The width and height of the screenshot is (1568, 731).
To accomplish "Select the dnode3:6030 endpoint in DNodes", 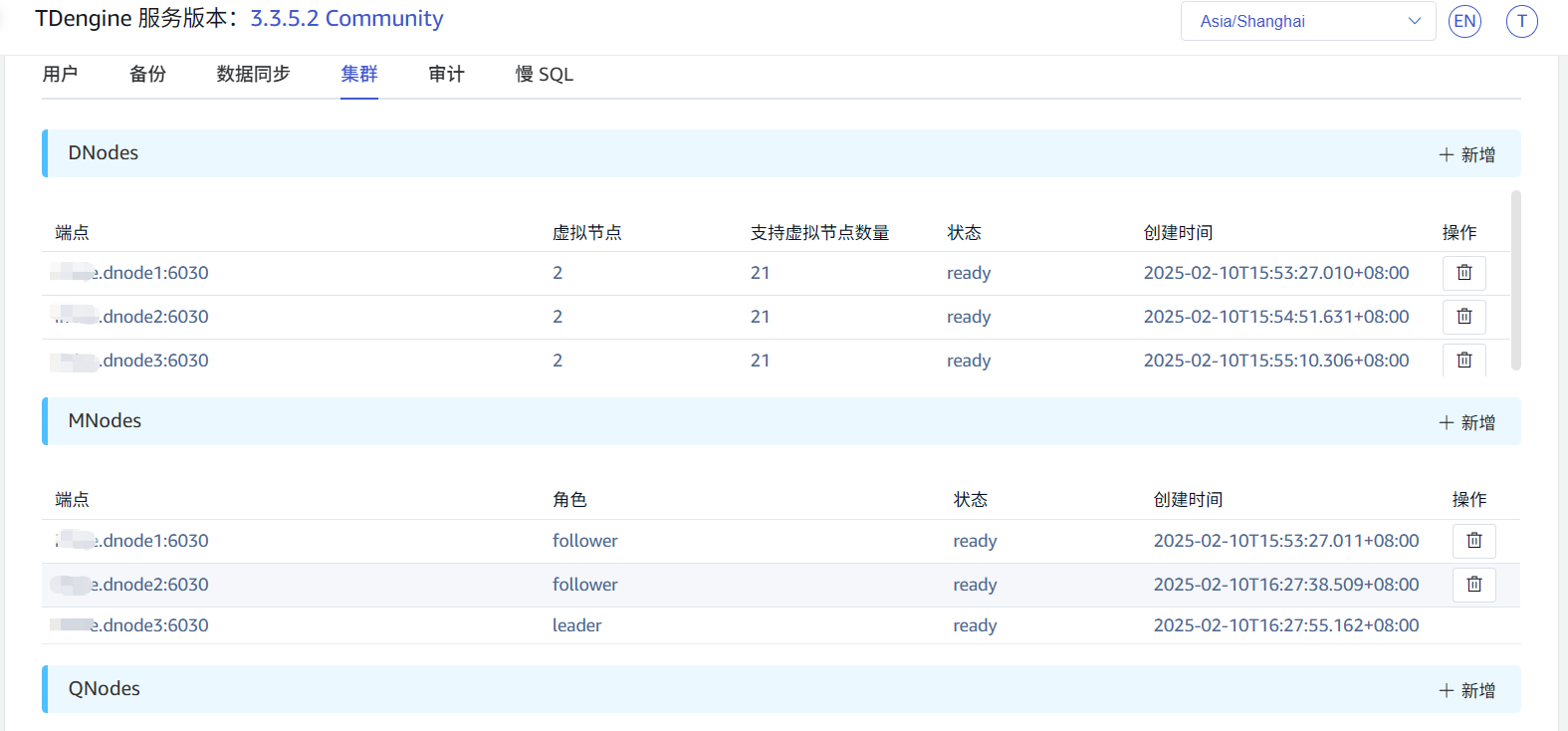I will (130, 361).
